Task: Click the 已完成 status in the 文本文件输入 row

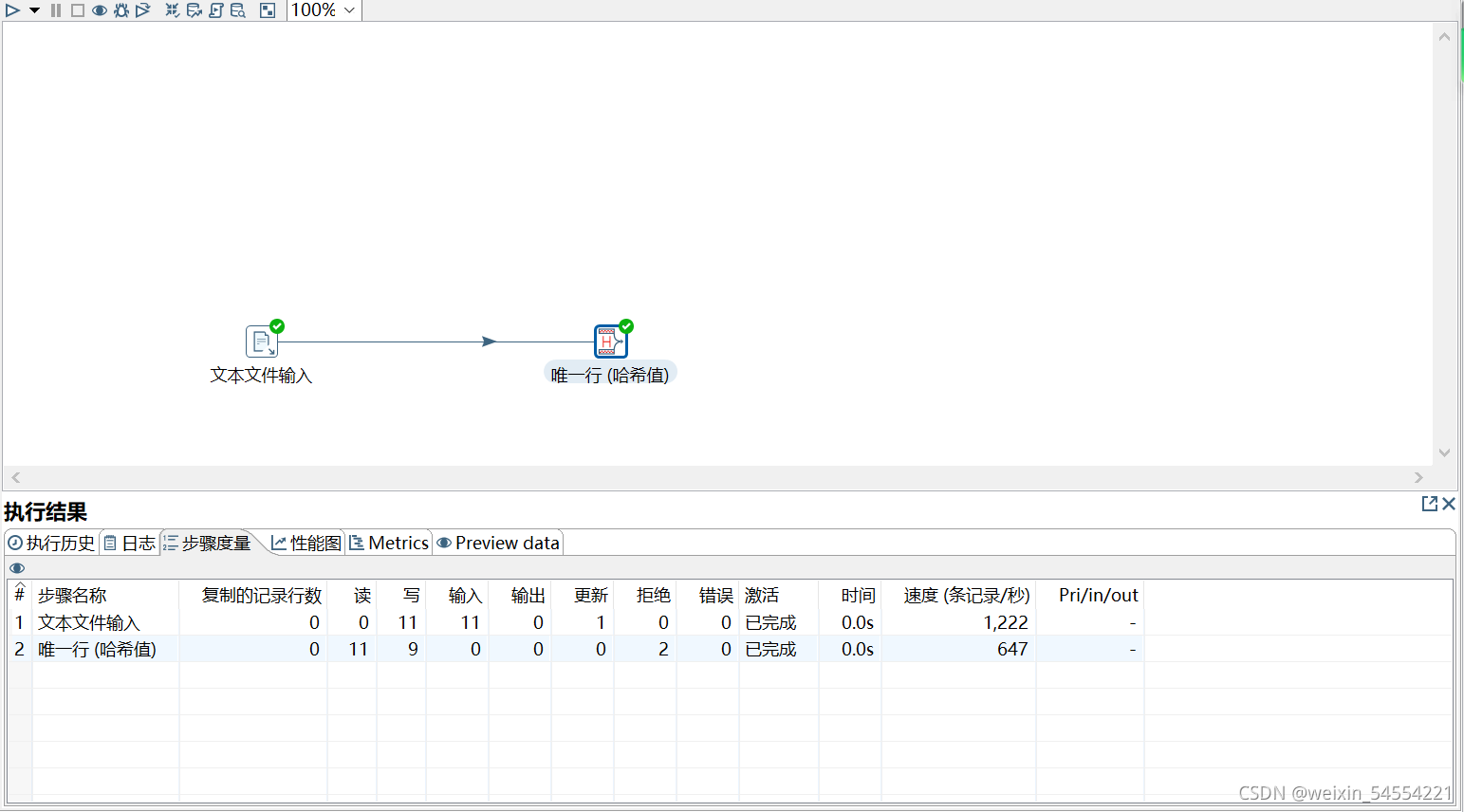Action: point(770,622)
